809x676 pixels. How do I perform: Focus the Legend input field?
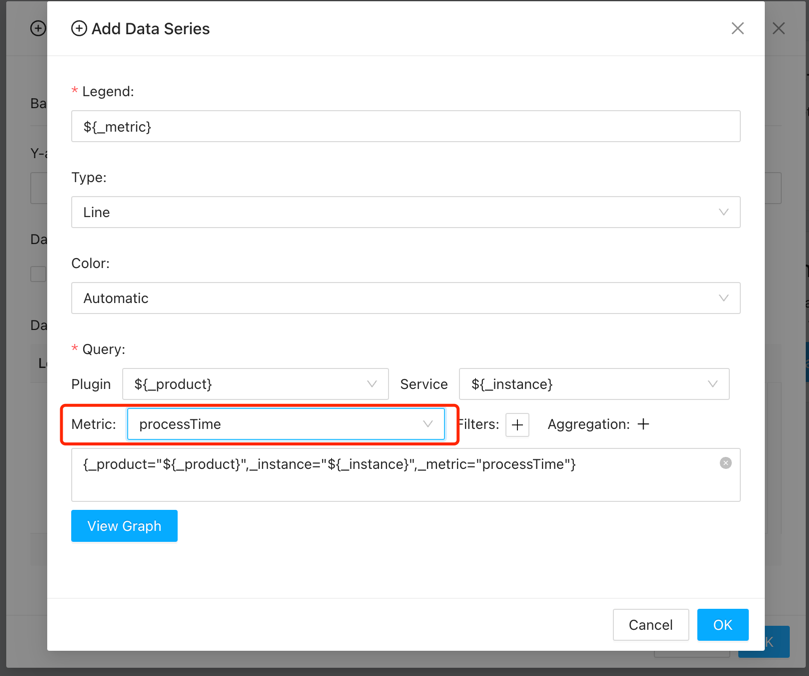[405, 127]
